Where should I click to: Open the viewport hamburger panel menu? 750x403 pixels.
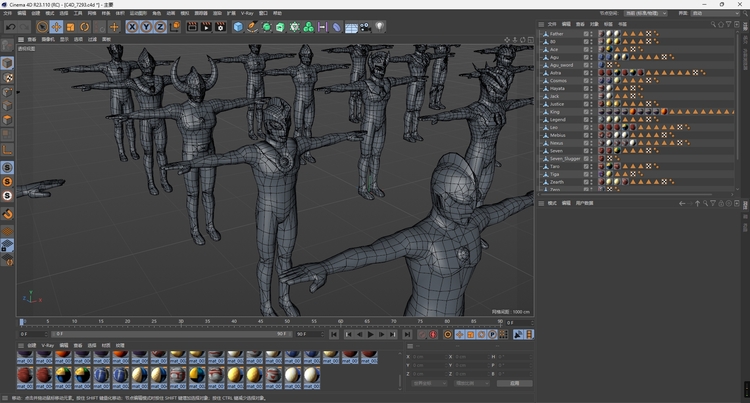click(x=21, y=39)
